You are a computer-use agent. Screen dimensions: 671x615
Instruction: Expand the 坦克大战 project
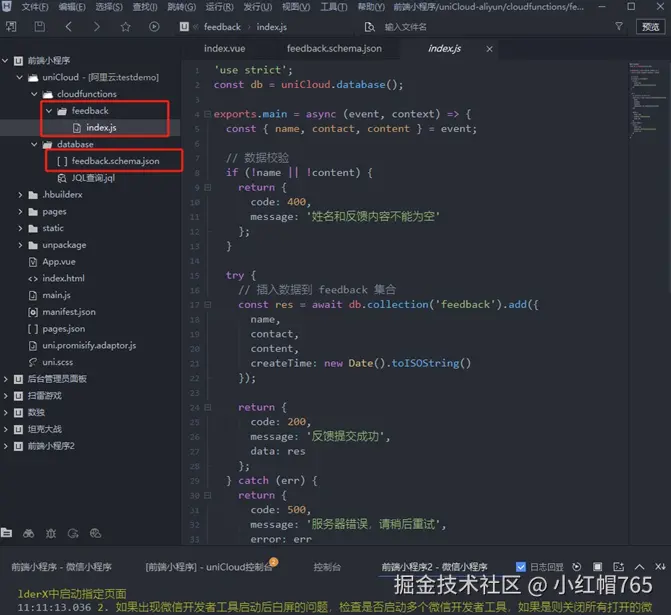(5, 429)
